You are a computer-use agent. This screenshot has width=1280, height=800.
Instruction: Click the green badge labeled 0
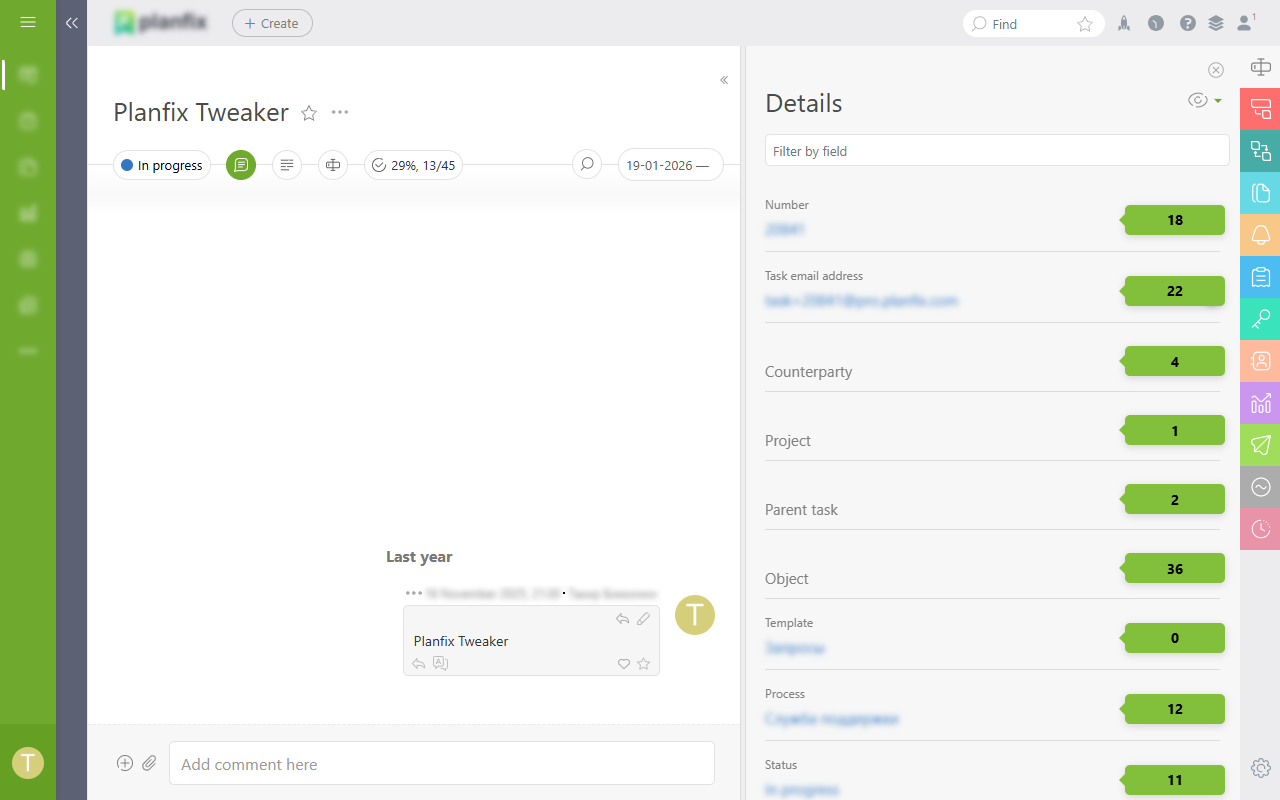pyautogui.click(x=1172, y=638)
